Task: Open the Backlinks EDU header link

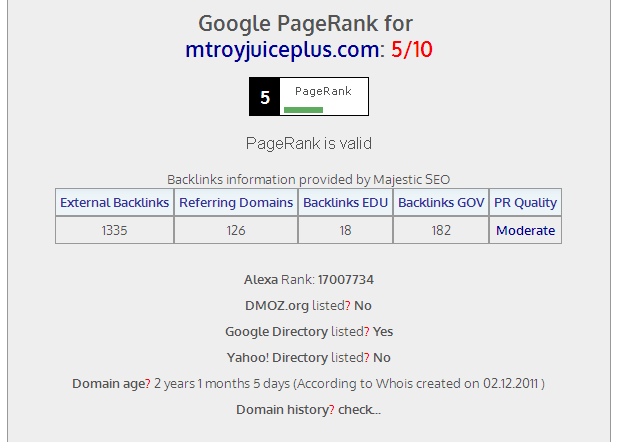Action: coord(345,202)
